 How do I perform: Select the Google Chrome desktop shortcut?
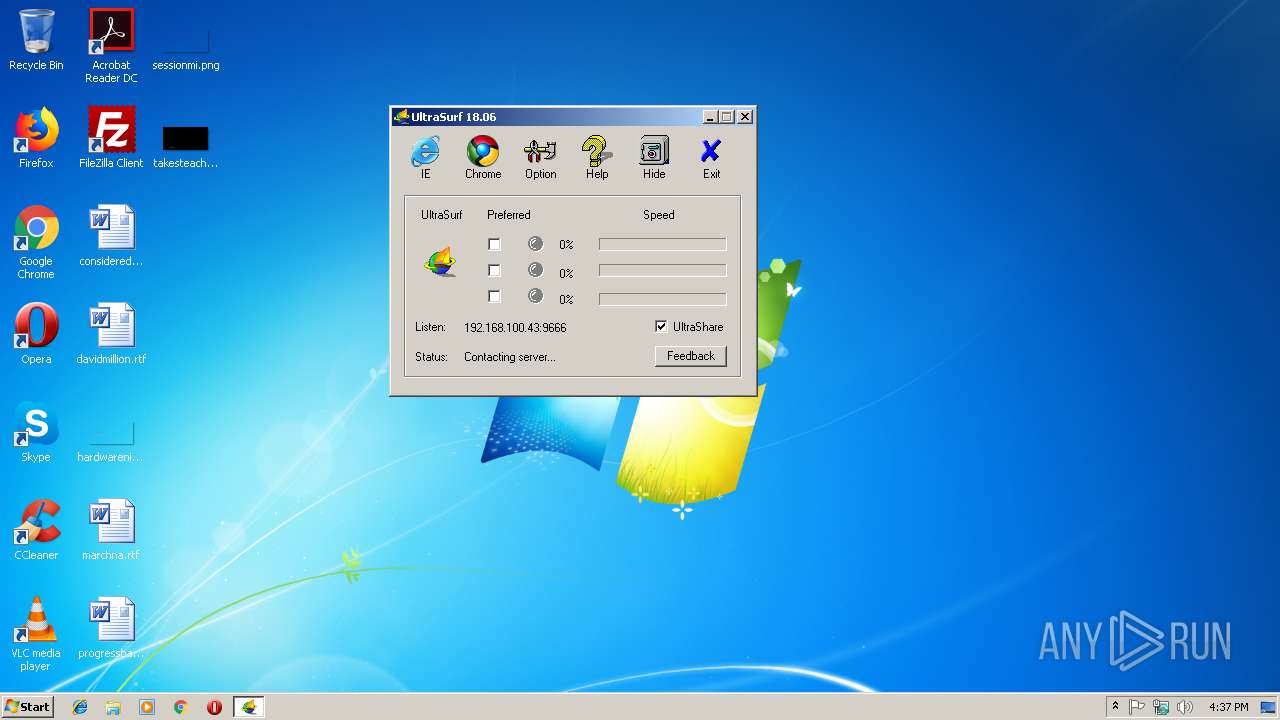(36, 242)
